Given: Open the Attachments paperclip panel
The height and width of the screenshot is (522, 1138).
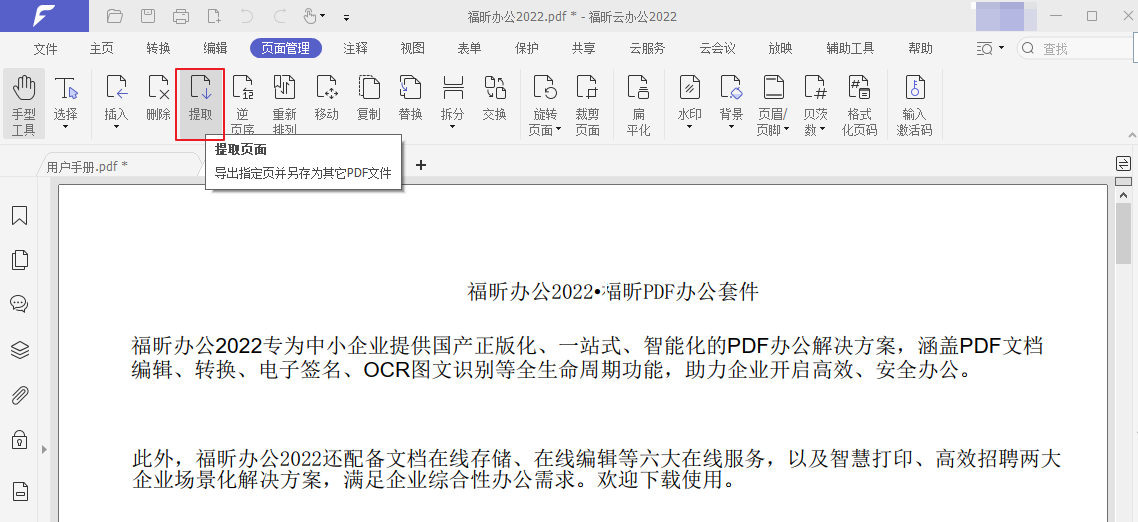Looking at the screenshot, I should [x=19, y=395].
